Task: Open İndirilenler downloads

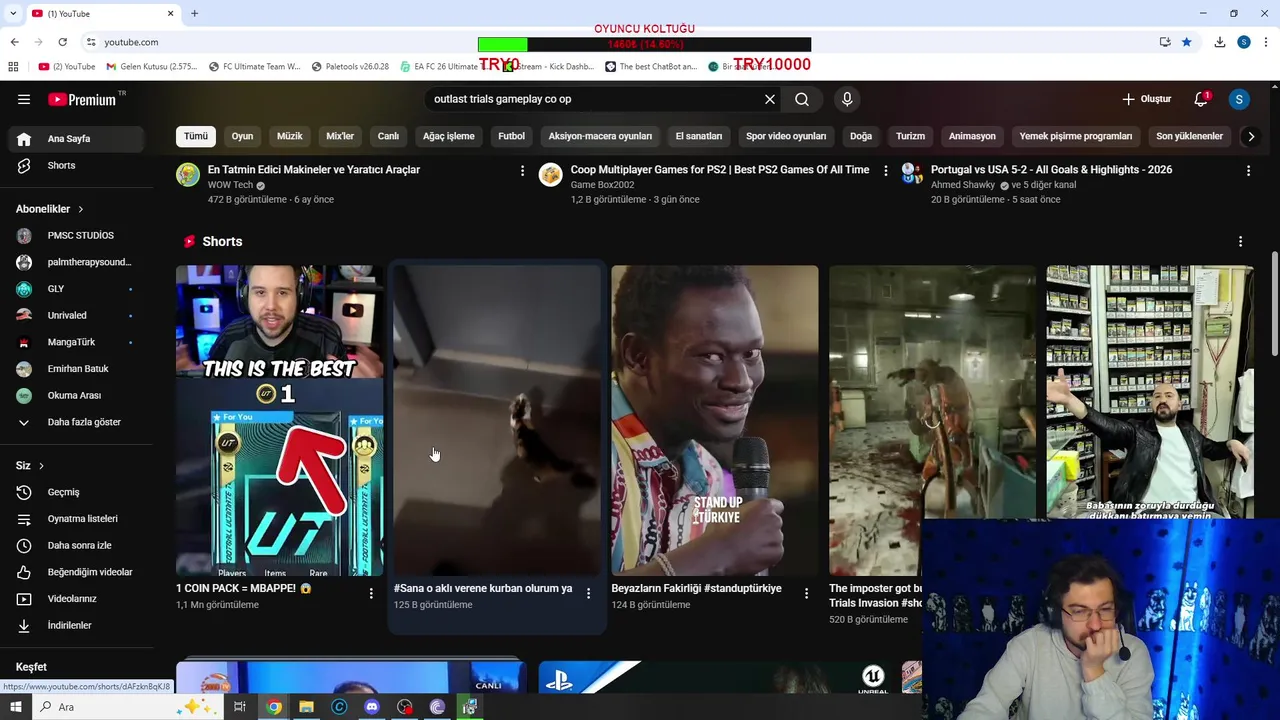Action: [x=76, y=625]
